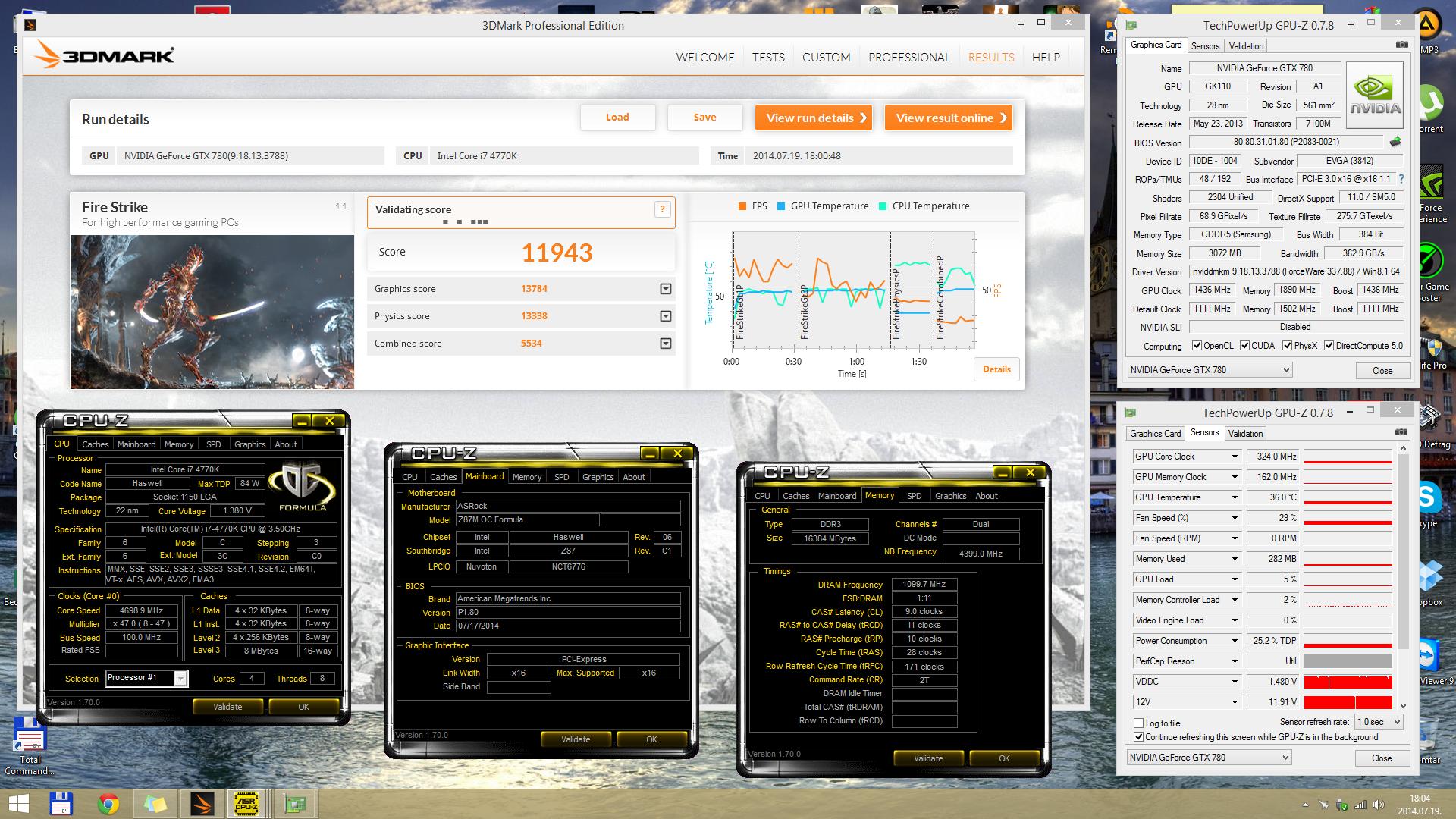Click the BIOS version save chip icon
Viewport: 1456px width, 819px height.
[1395, 142]
